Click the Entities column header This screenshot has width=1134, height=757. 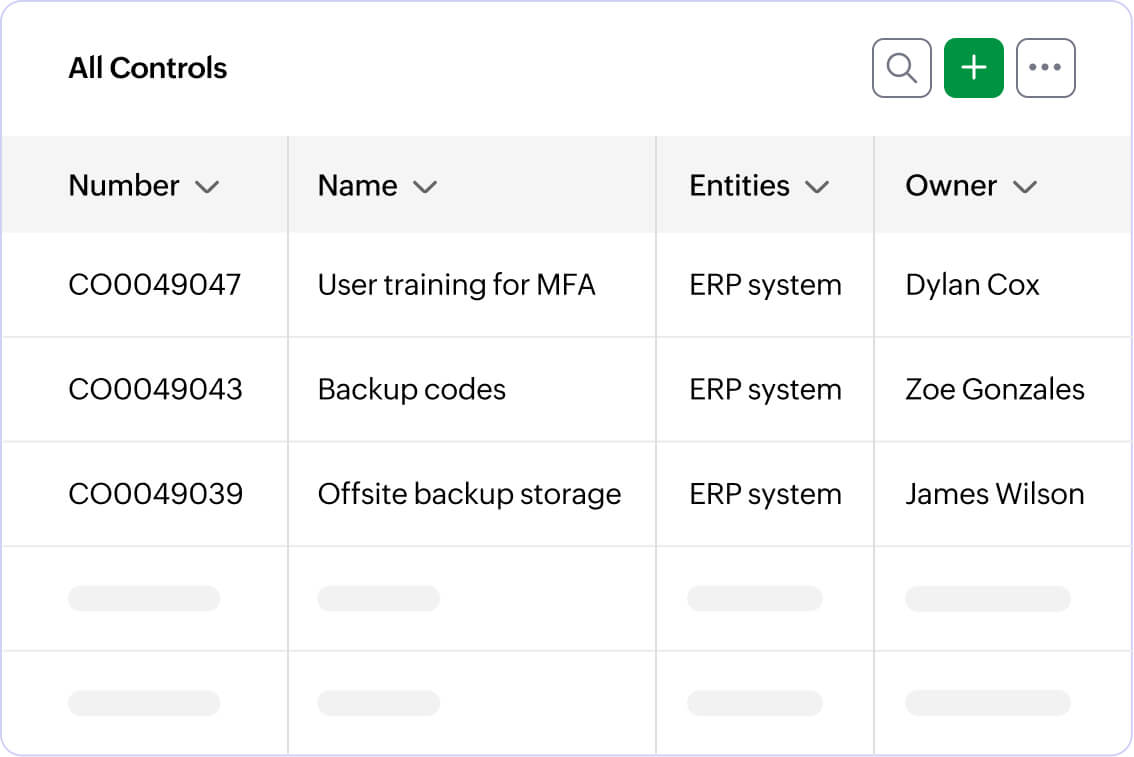pyautogui.click(x=737, y=186)
